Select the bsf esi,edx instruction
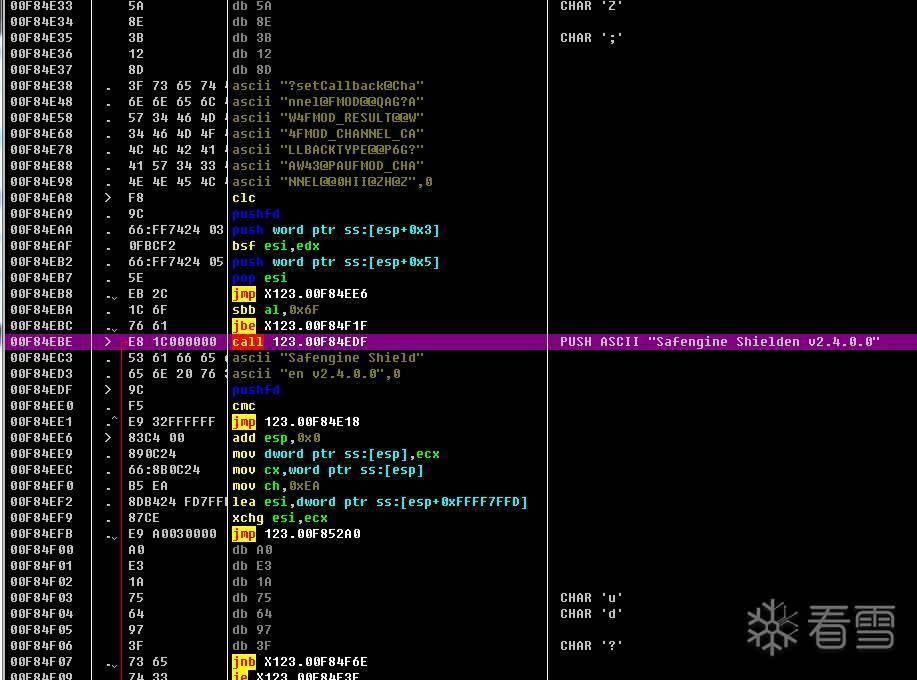This screenshot has width=917, height=680. [x=276, y=246]
